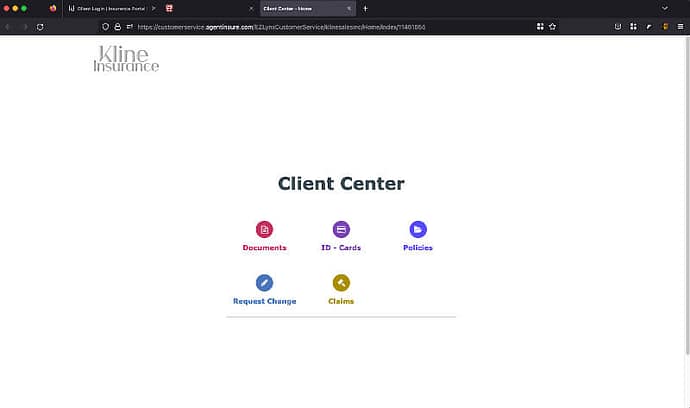Open site permissions icon in address bar
Screen dimensions: 690x408
point(129,27)
